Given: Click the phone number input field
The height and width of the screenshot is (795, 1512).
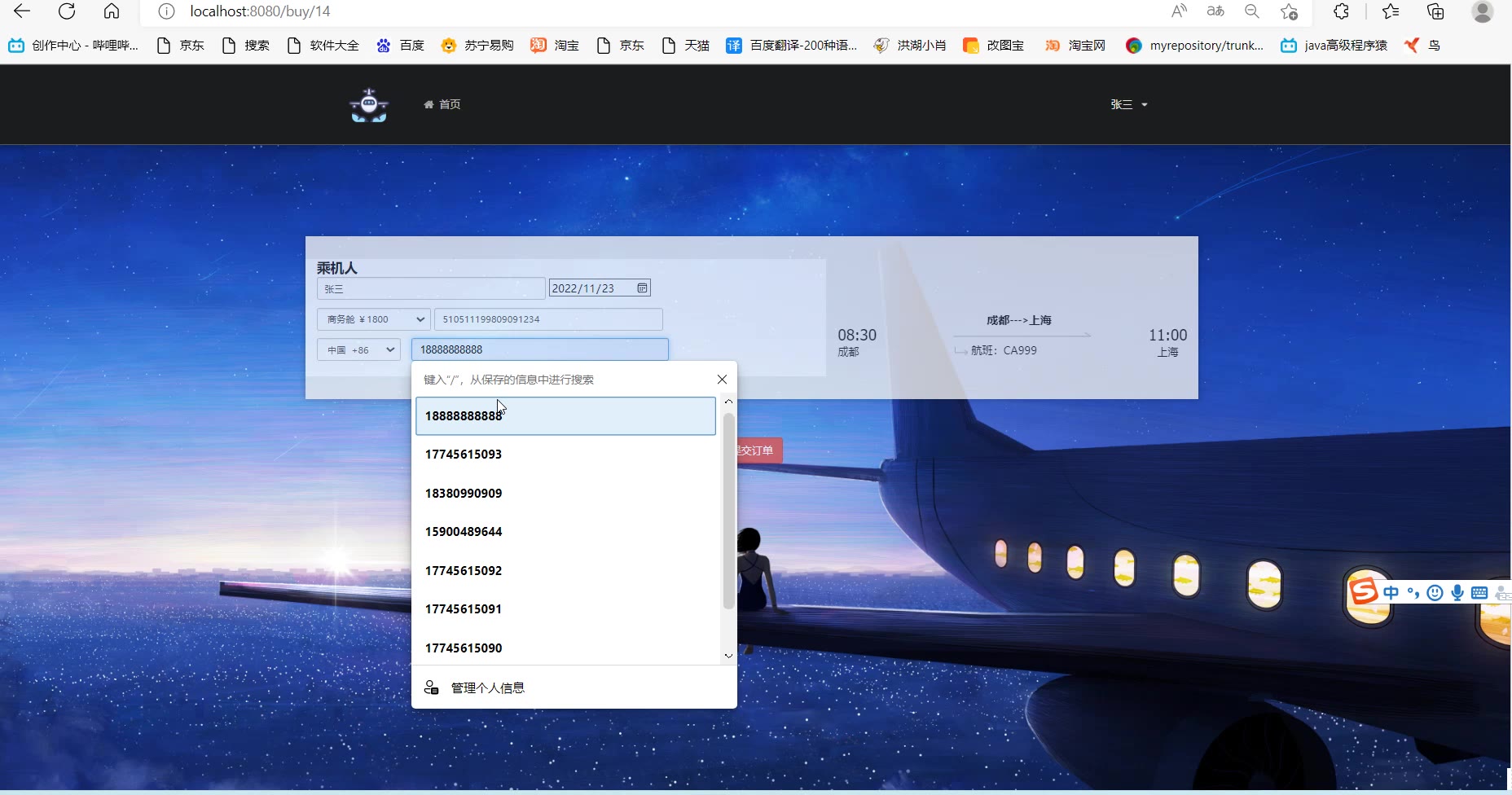Looking at the screenshot, I should (x=539, y=349).
